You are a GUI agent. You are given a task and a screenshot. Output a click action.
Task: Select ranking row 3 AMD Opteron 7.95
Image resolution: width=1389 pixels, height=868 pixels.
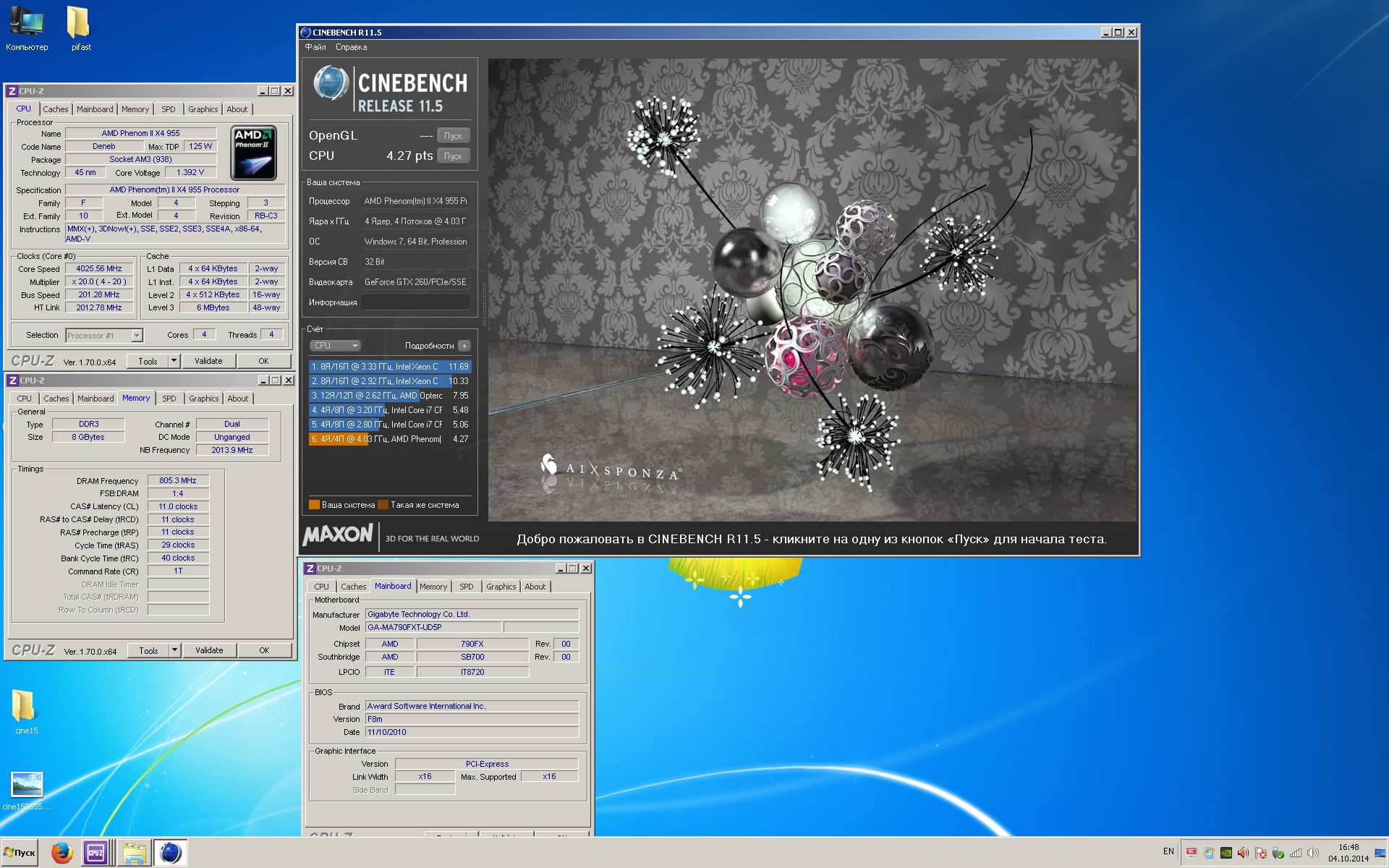point(389,396)
